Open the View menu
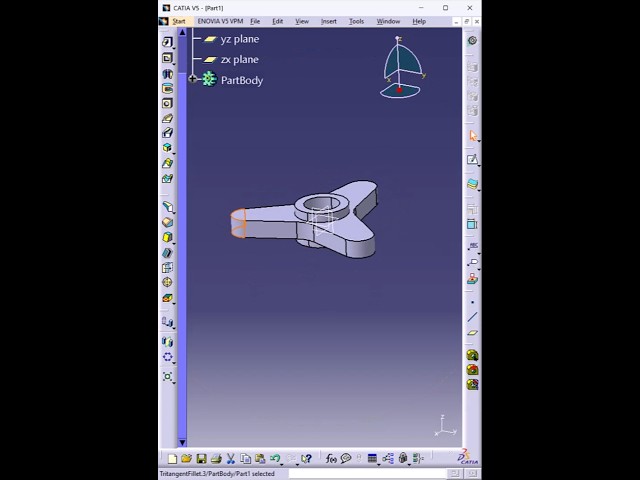 point(302,21)
